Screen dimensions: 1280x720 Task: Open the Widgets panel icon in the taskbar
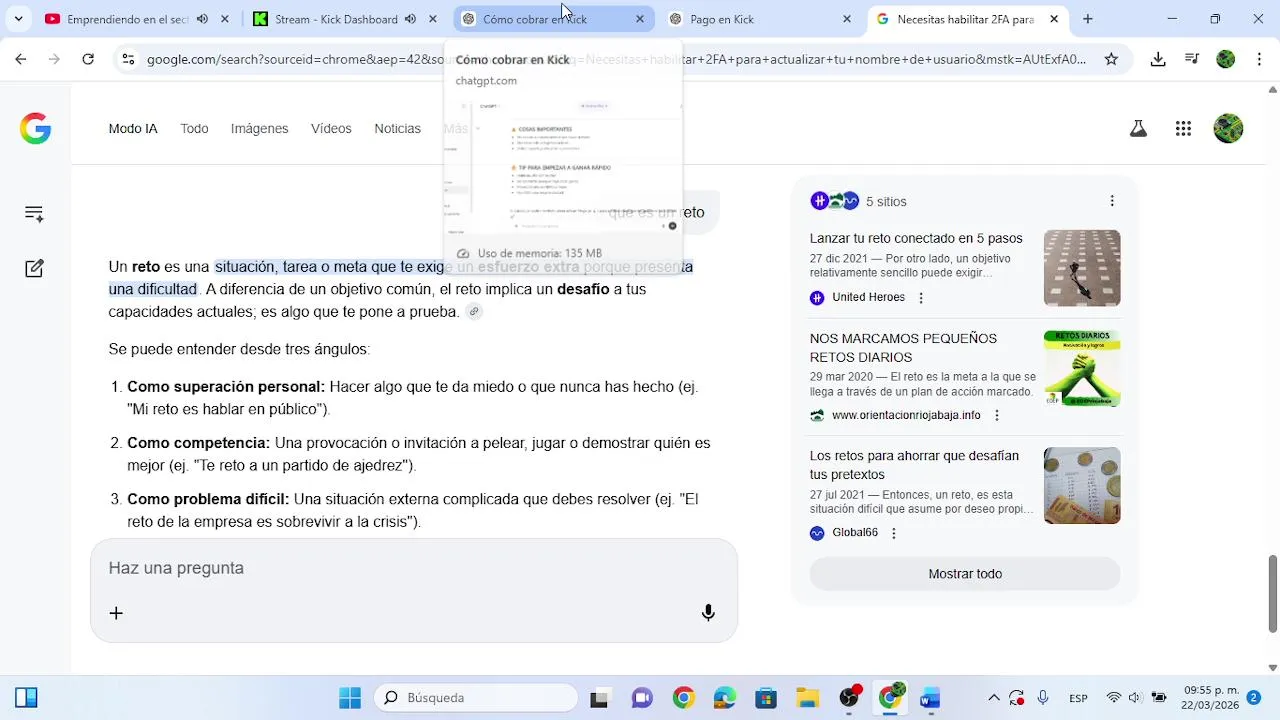[26, 698]
